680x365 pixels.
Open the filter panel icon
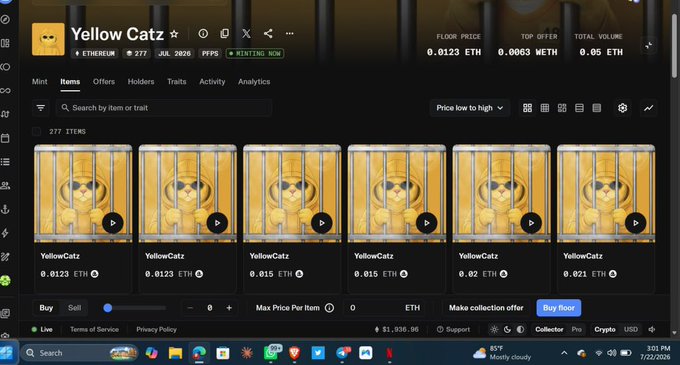41,108
